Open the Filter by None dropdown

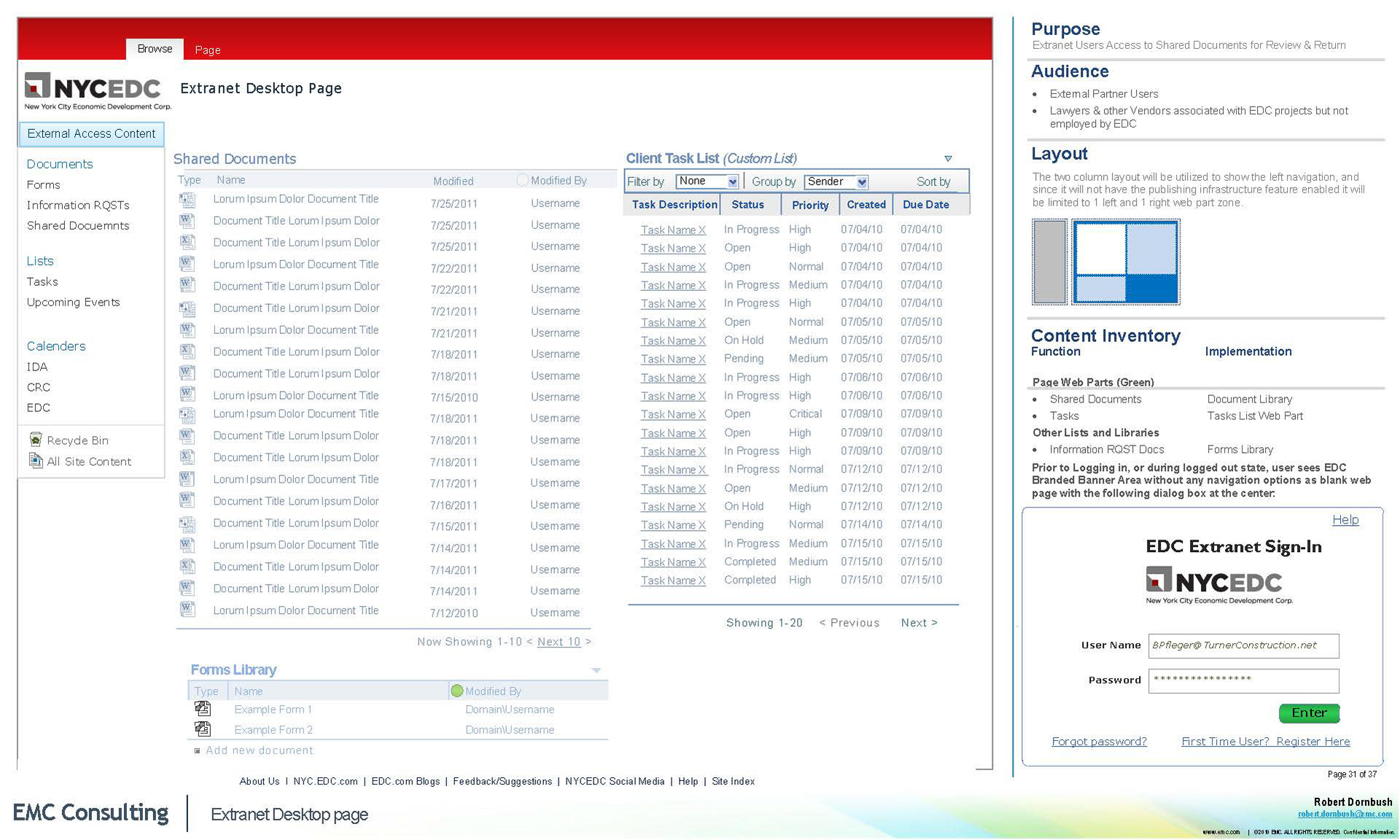click(732, 182)
